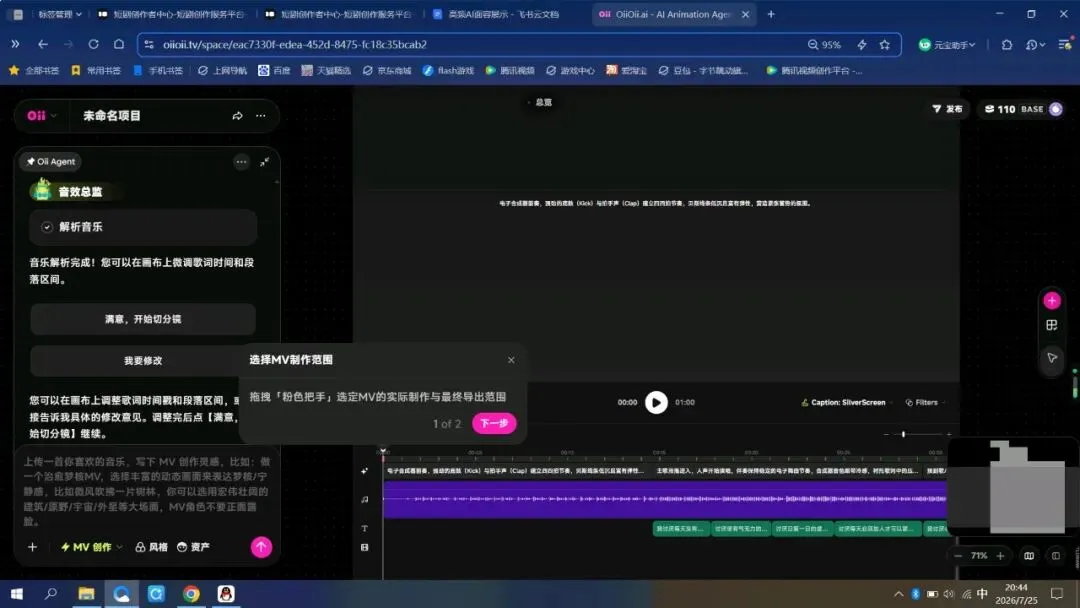The image size is (1080, 608).
Task: Share the untitled project via arrow icon
Action: [238, 116]
